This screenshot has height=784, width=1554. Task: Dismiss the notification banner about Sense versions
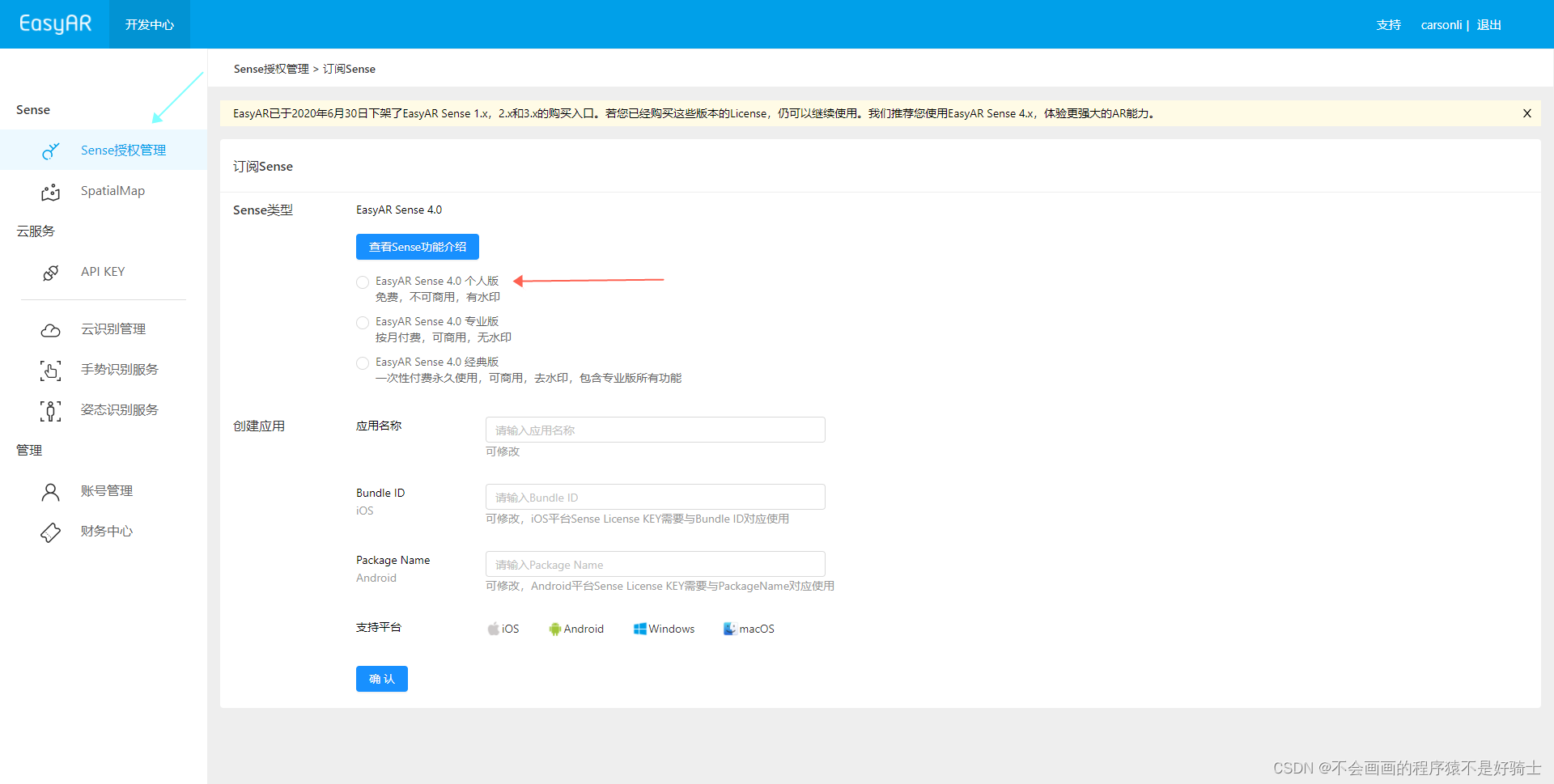[x=1527, y=113]
